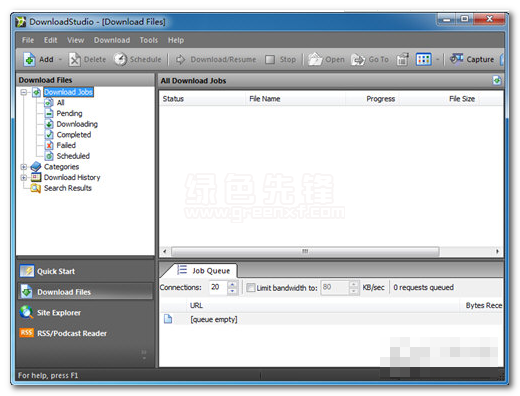The width and height of the screenshot is (520, 396).
Task: Click the Delete toolbar button
Action: pos(87,59)
